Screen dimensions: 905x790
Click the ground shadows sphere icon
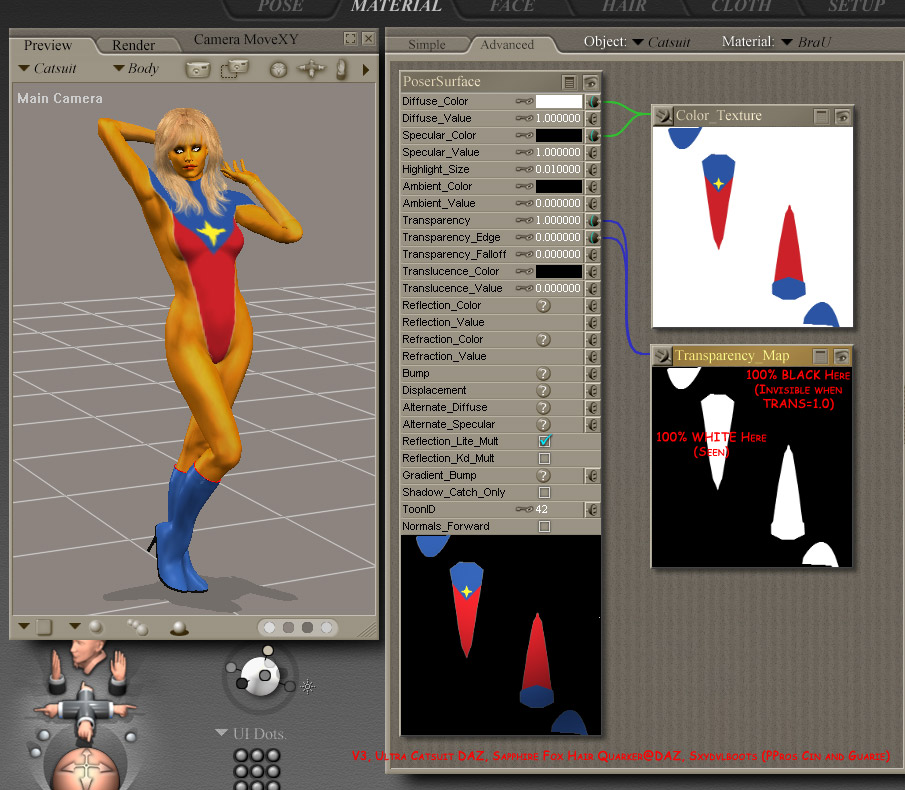(179, 628)
